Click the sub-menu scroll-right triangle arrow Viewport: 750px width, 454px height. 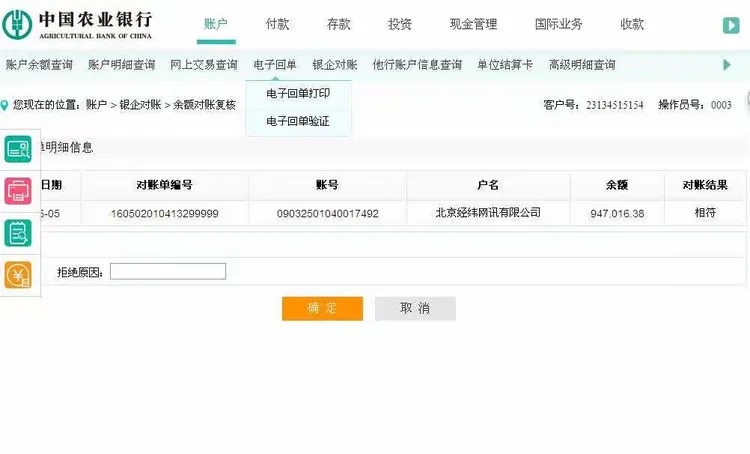(727, 65)
